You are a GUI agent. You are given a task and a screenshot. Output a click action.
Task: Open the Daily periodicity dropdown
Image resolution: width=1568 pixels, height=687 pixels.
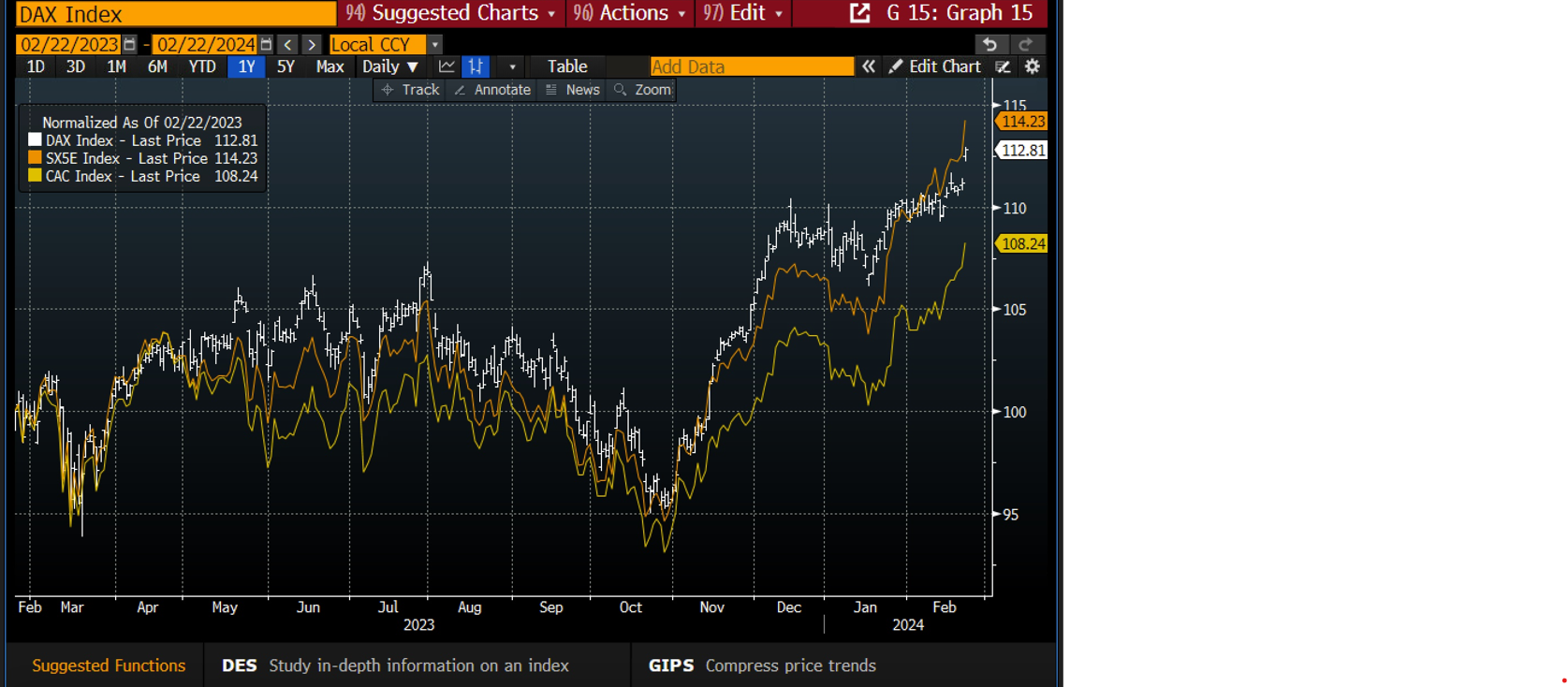(x=390, y=66)
